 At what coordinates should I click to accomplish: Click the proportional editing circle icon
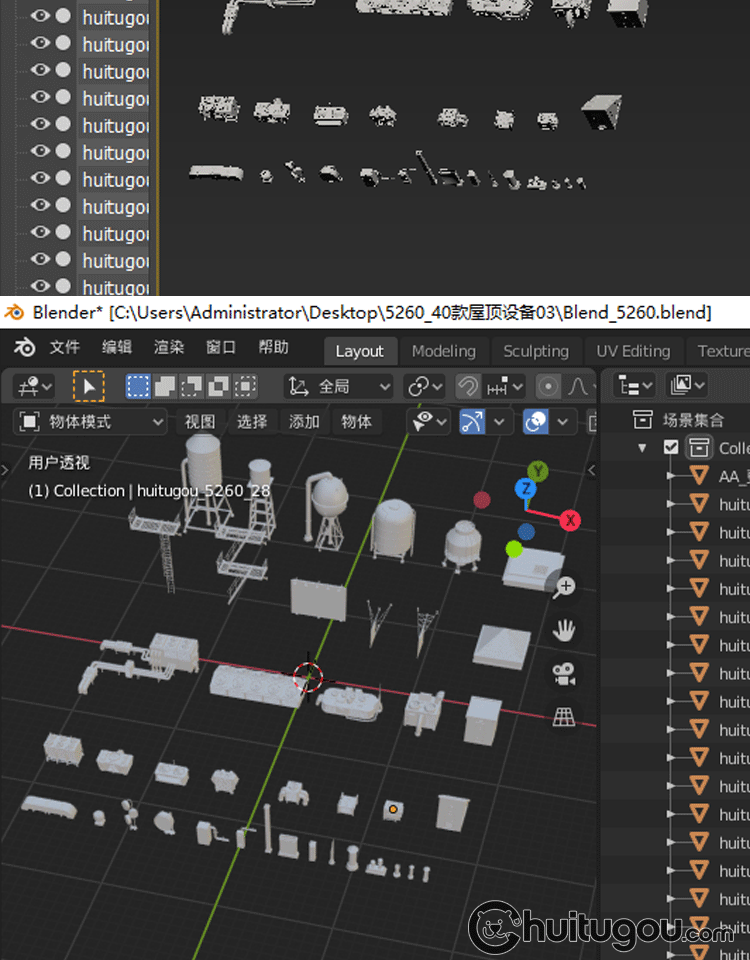coord(548,386)
